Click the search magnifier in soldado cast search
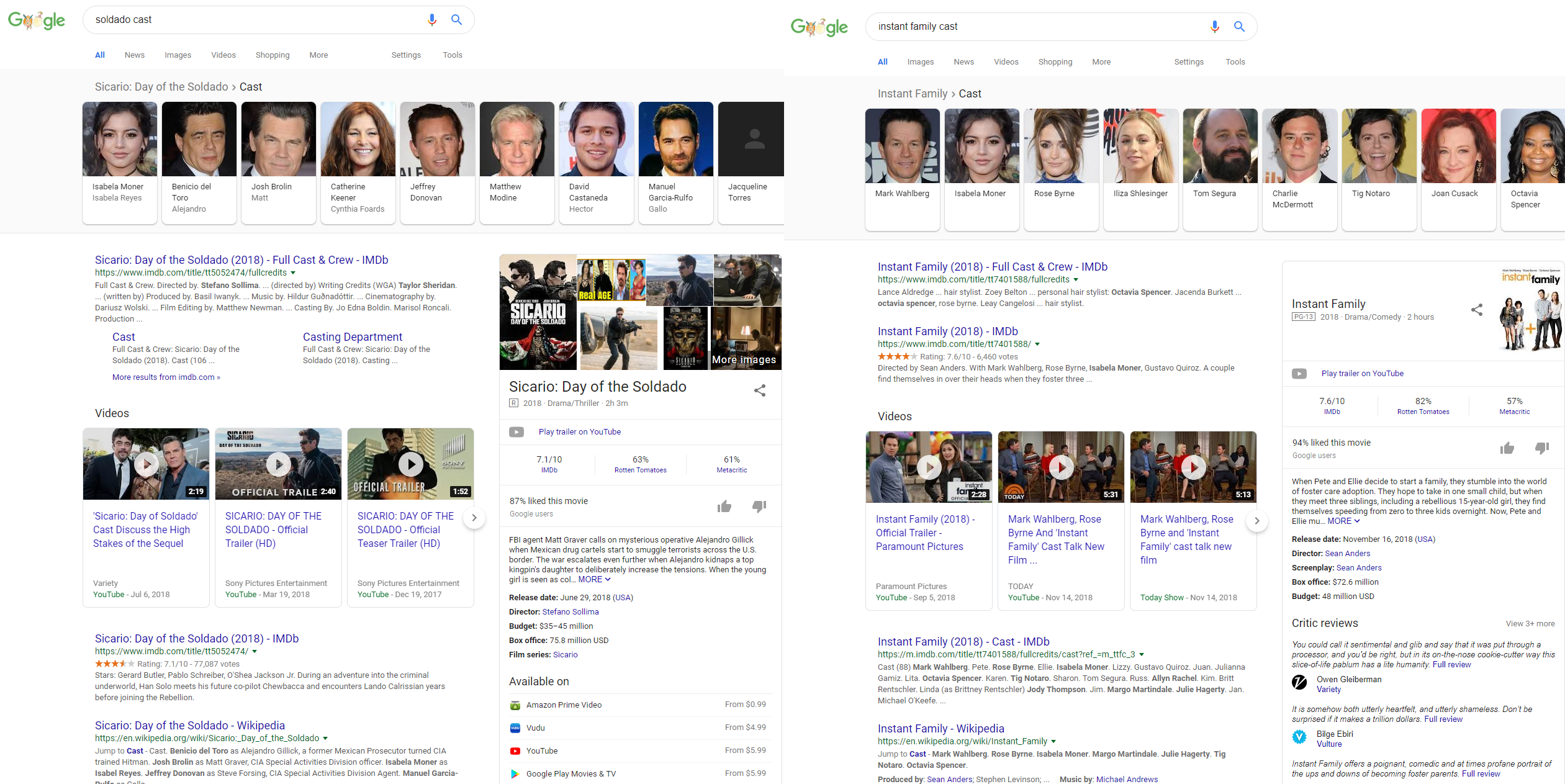 [x=456, y=20]
